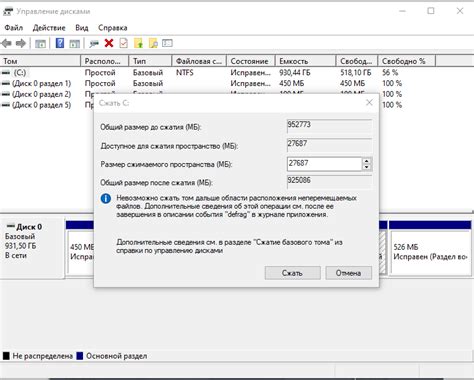Click the show/hide console tree toolbar icon

tap(40, 43)
